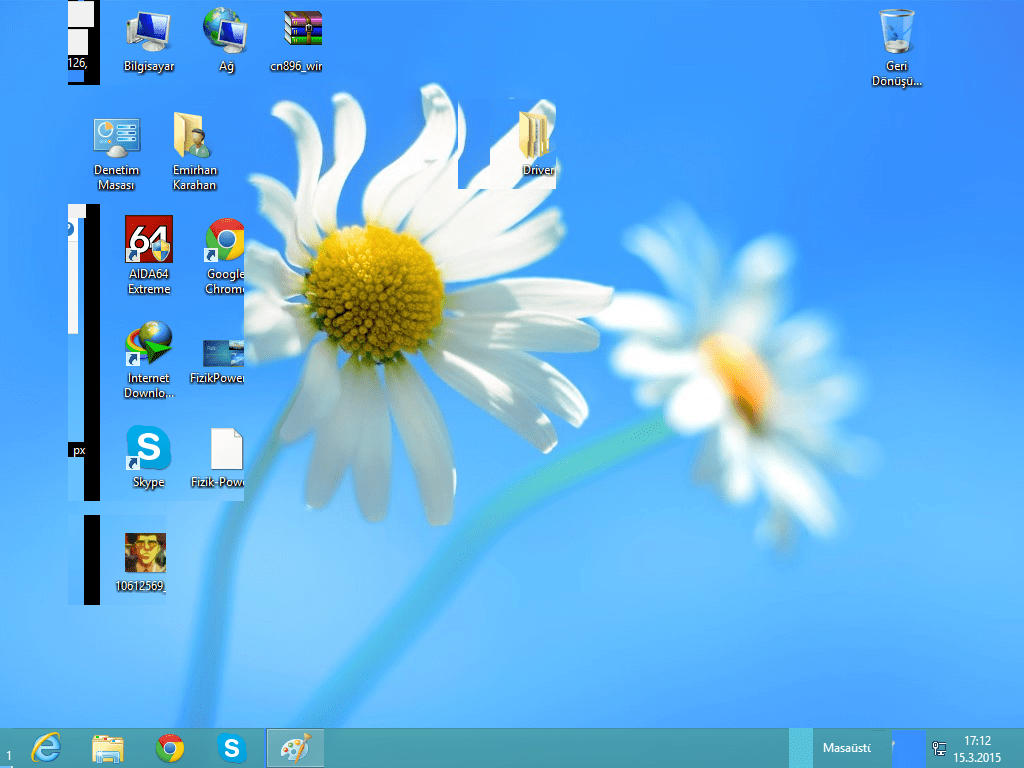
Task: Open the Geri Dönüşüm recycle bin
Action: pos(897,48)
